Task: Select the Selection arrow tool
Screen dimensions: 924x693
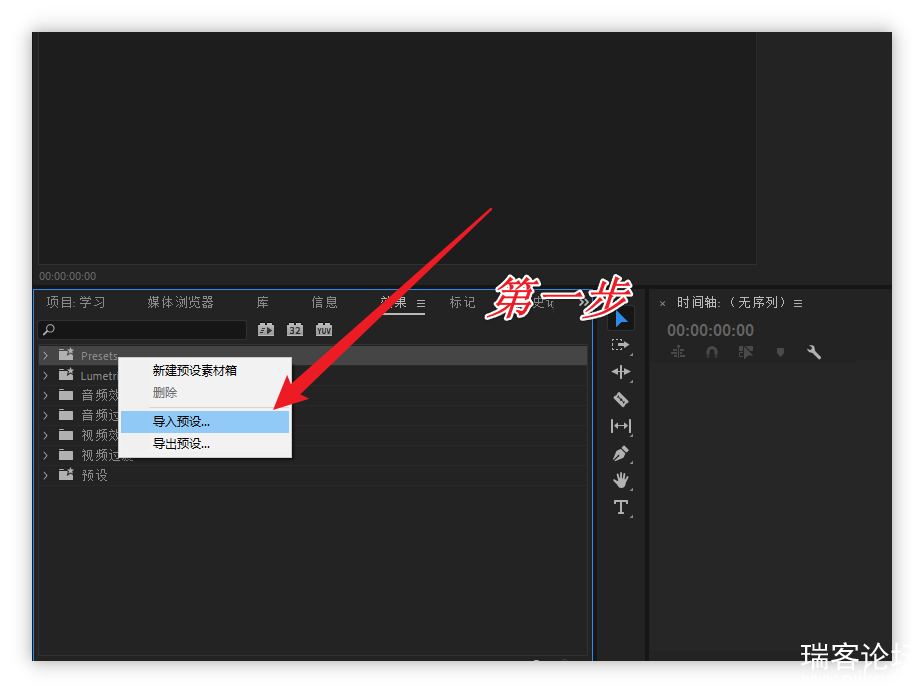Action: 621,319
